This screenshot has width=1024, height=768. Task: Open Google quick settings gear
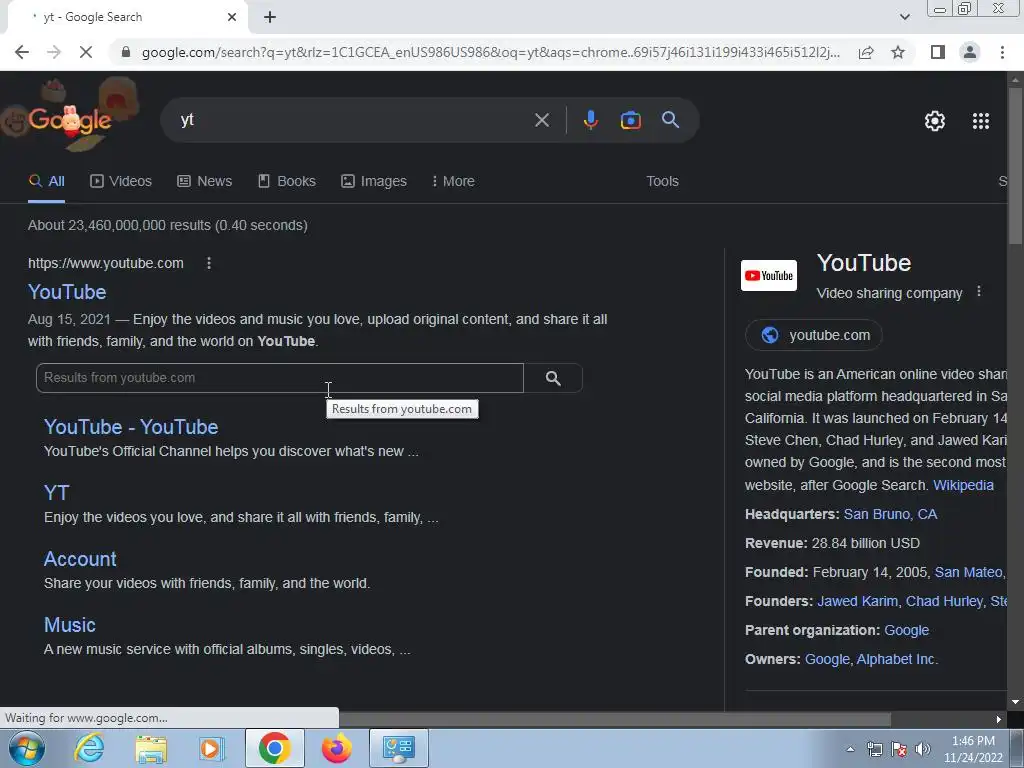pos(935,121)
